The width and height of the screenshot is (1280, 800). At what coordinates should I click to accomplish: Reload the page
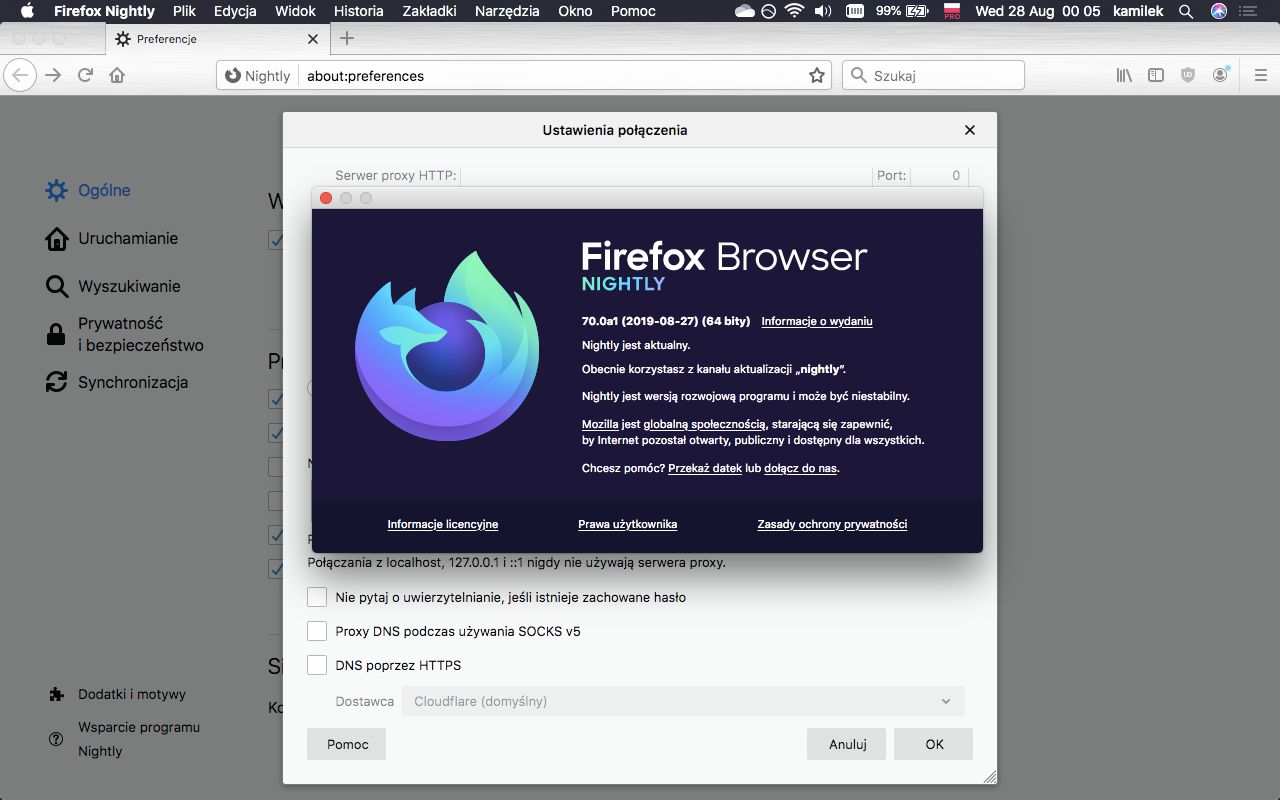tap(85, 75)
